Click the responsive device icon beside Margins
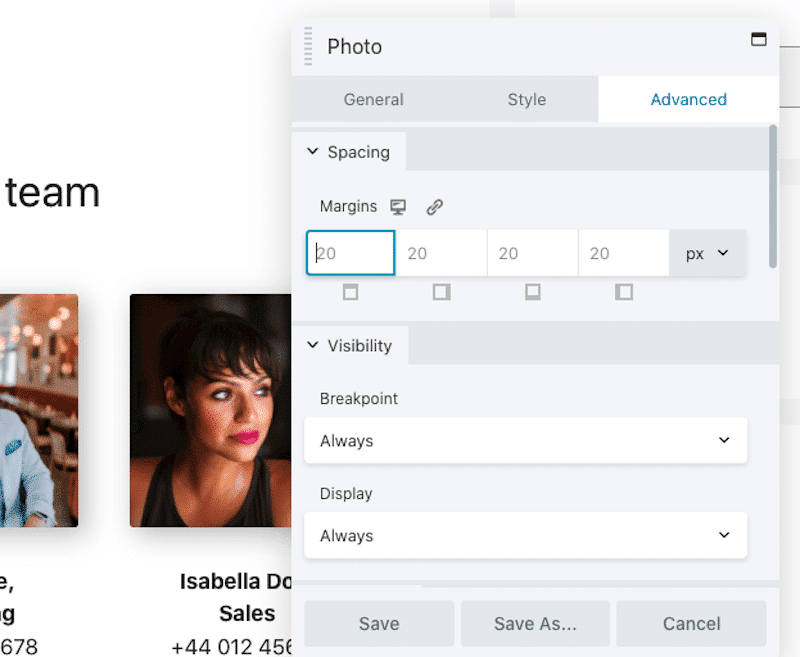This screenshot has width=800, height=657. pyautogui.click(x=398, y=207)
